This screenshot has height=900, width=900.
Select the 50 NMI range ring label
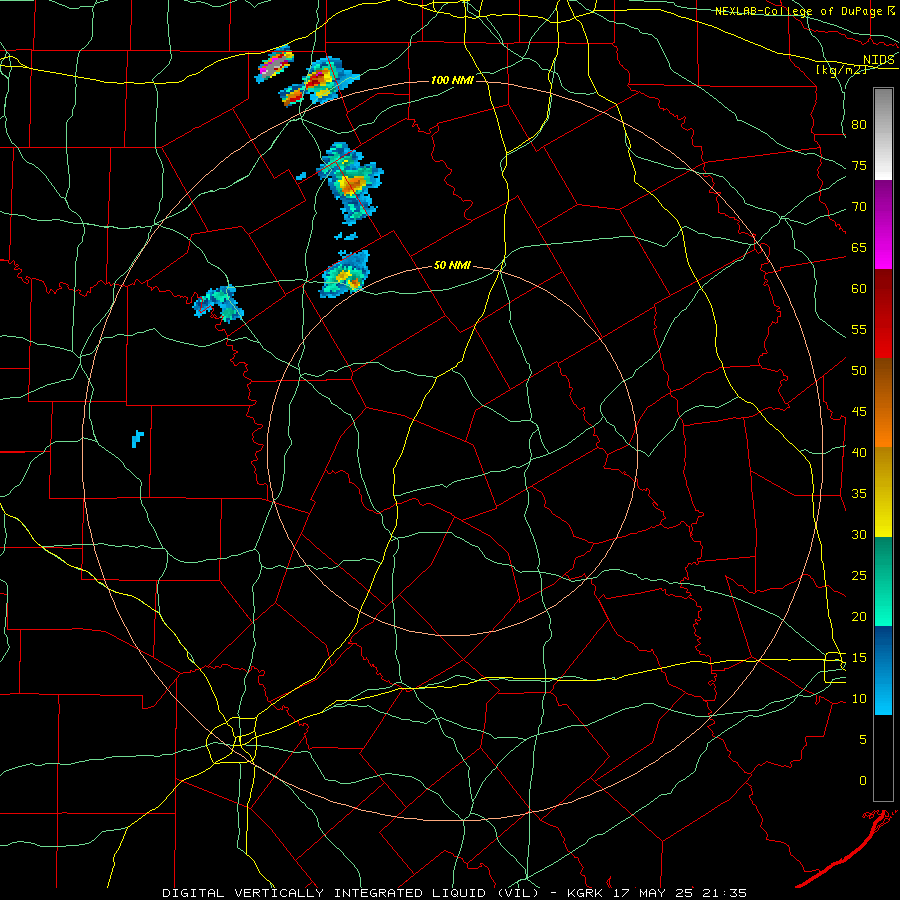tap(452, 265)
